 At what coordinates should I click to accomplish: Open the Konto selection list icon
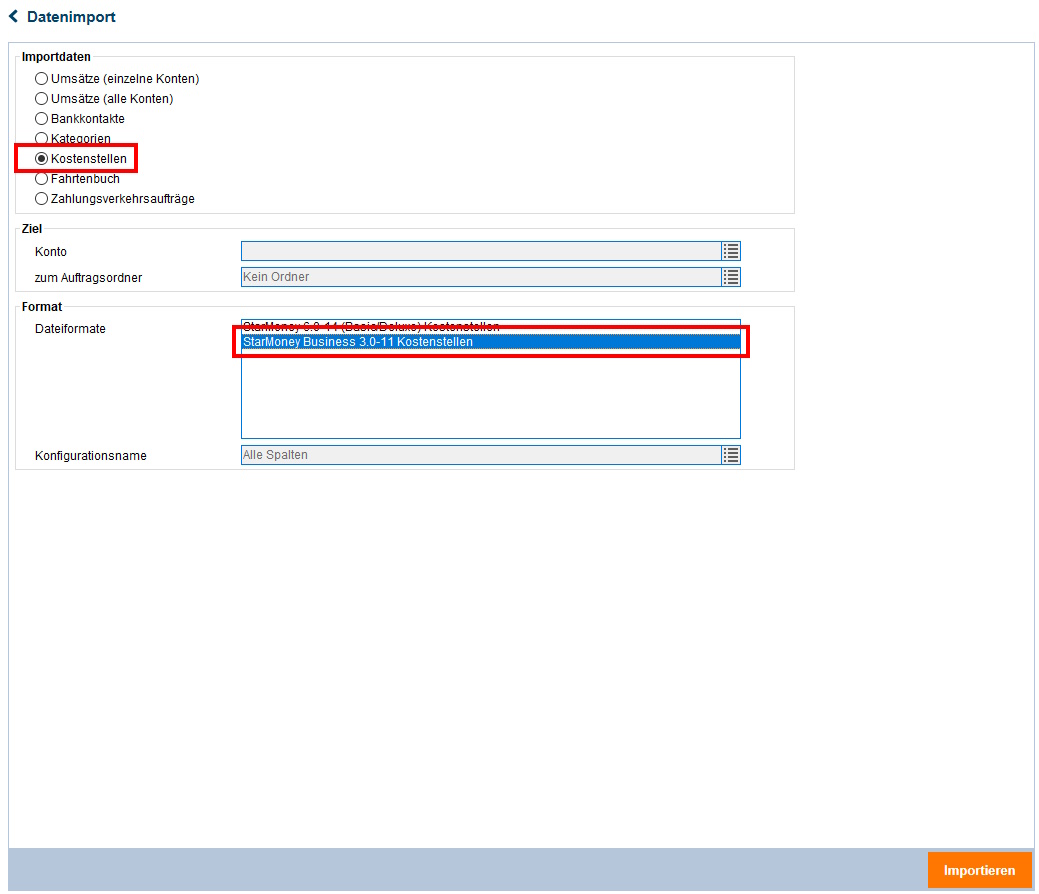point(731,251)
